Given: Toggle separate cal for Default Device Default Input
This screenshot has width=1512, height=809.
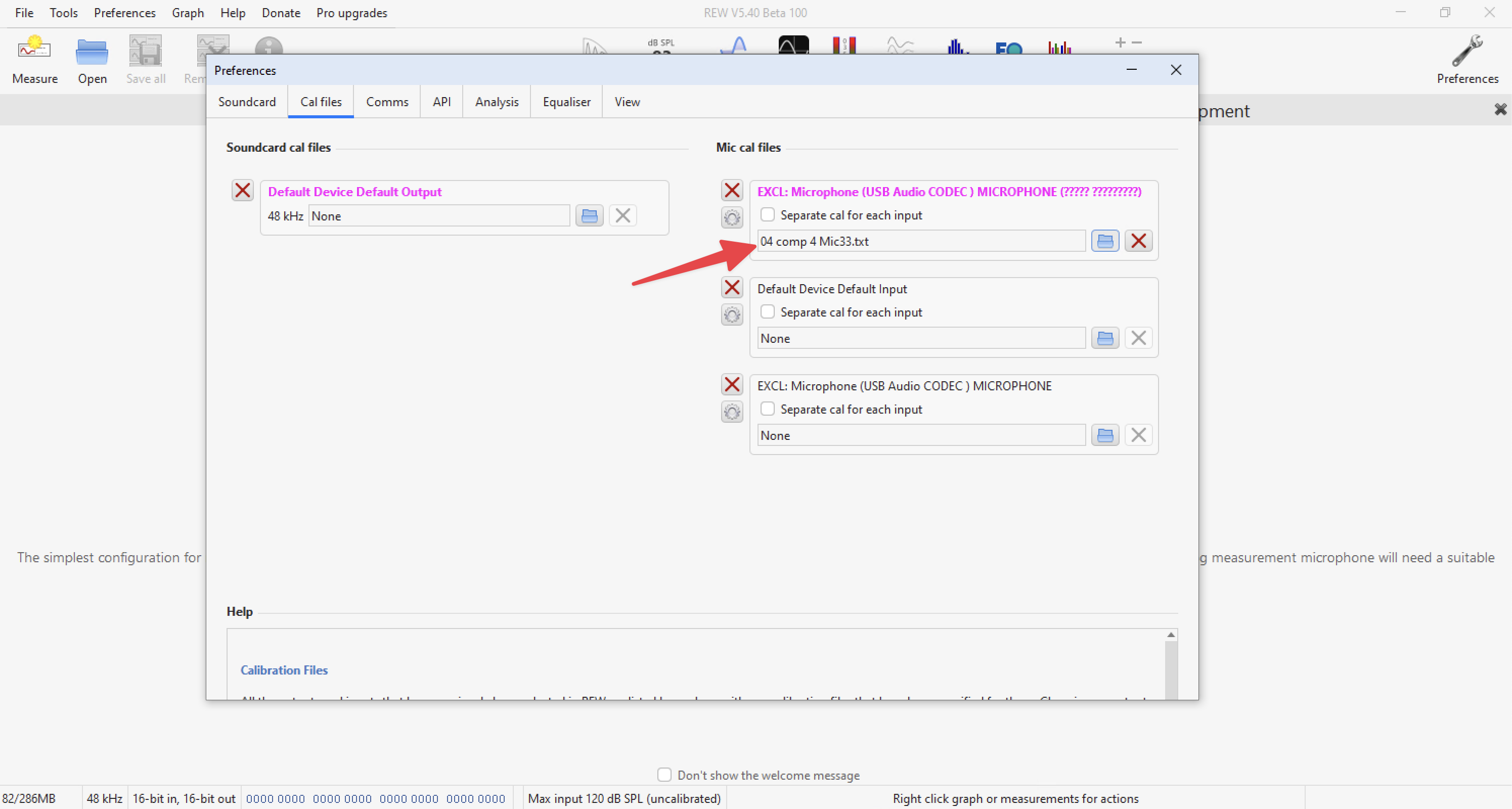Looking at the screenshot, I should point(767,312).
